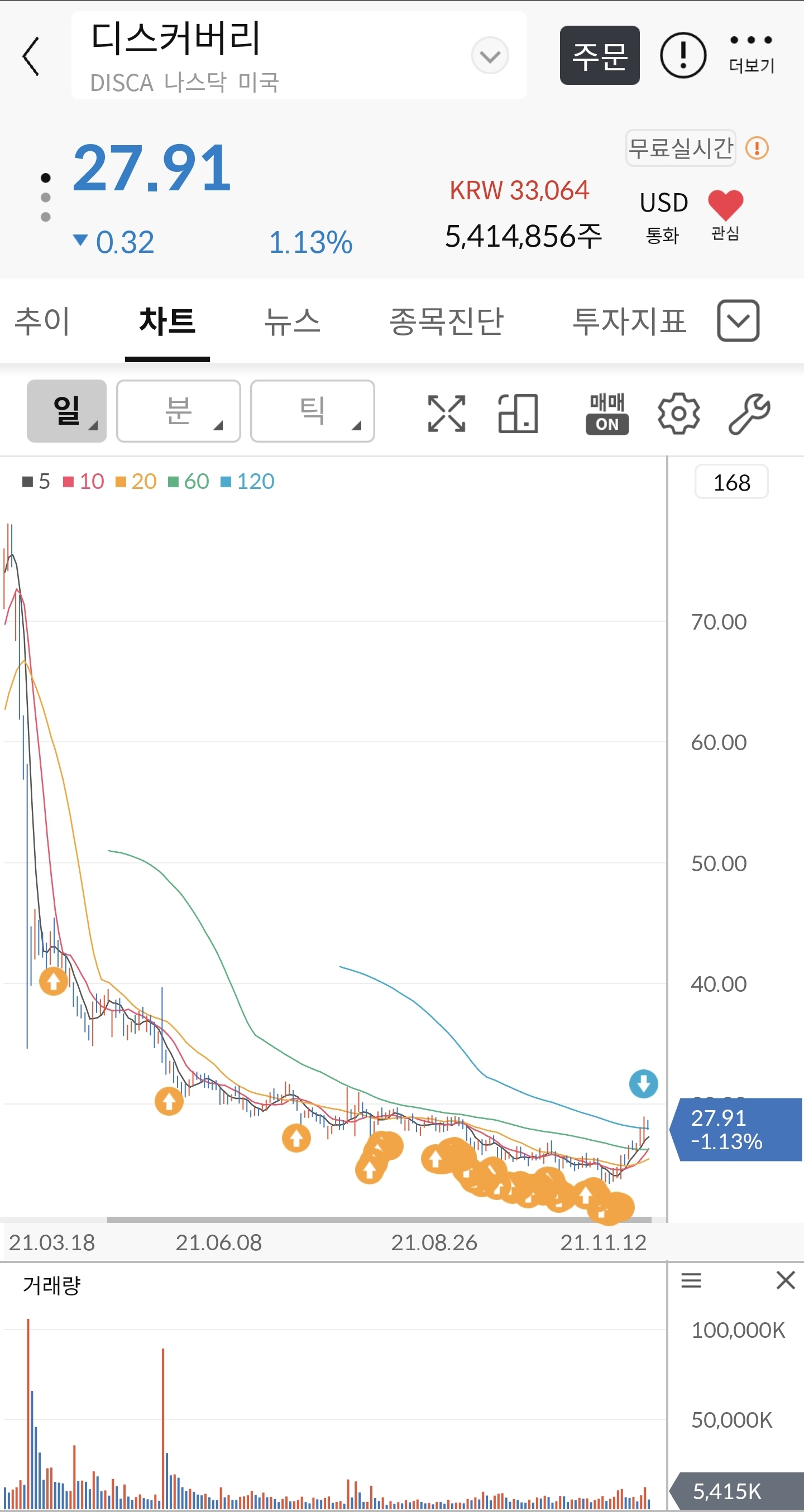The width and height of the screenshot is (804, 1512).
Task: Toggle the USD 통화 currency switch
Action: (x=664, y=217)
